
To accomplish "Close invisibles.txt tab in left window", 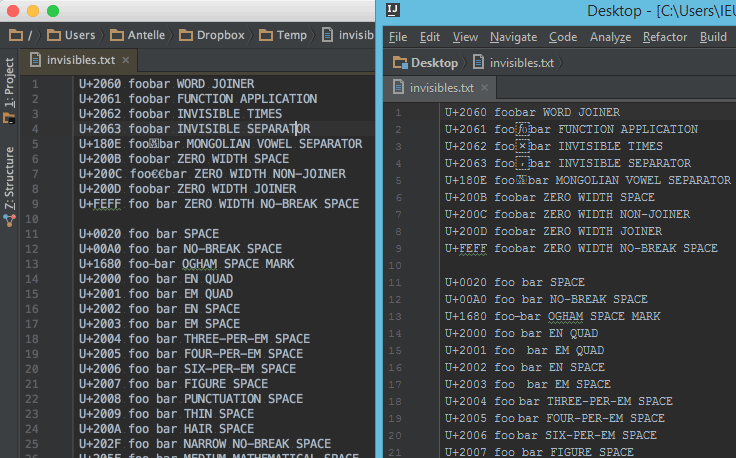I will click(x=126, y=60).
